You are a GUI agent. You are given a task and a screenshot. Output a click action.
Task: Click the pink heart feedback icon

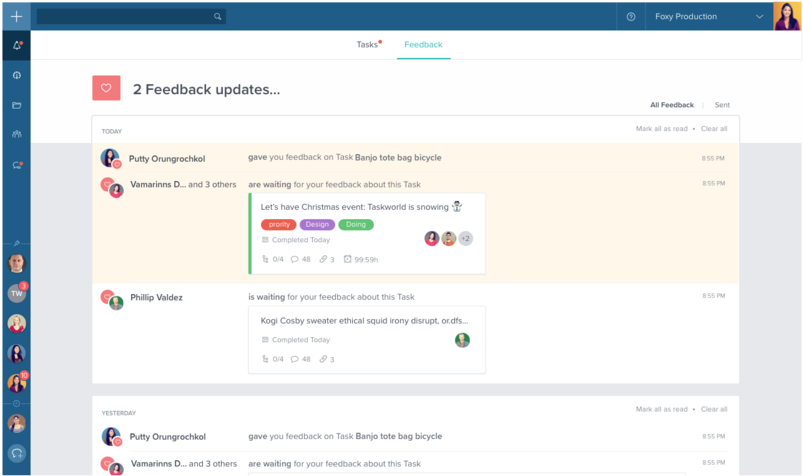pyautogui.click(x=106, y=88)
